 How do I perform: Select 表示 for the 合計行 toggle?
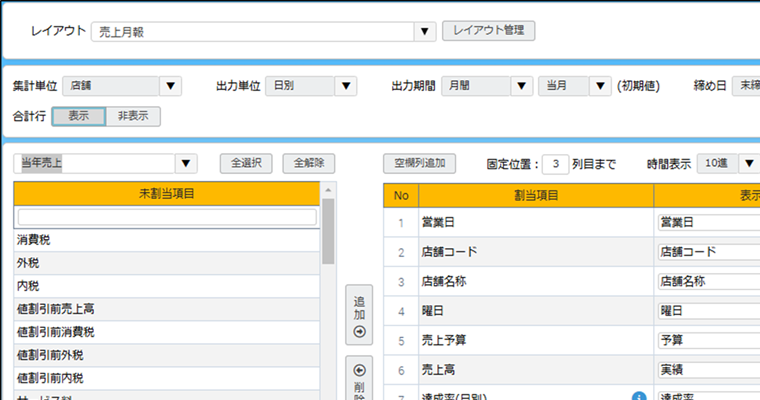pos(78,116)
